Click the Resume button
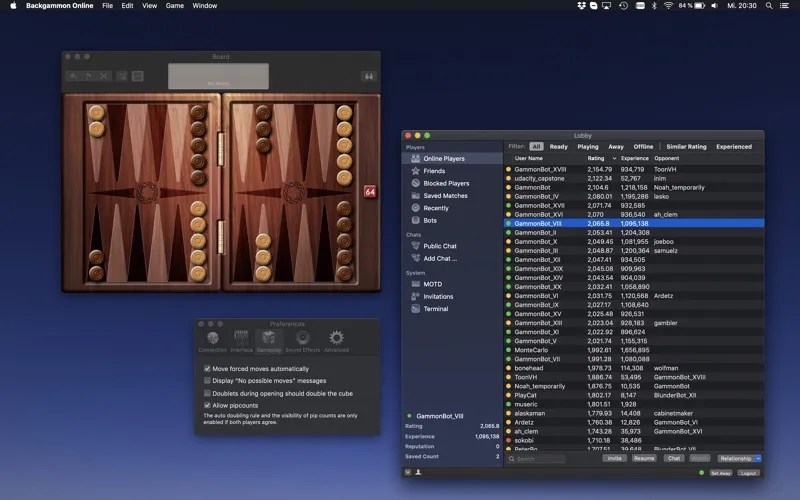The height and width of the screenshot is (500, 800). (644, 459)
